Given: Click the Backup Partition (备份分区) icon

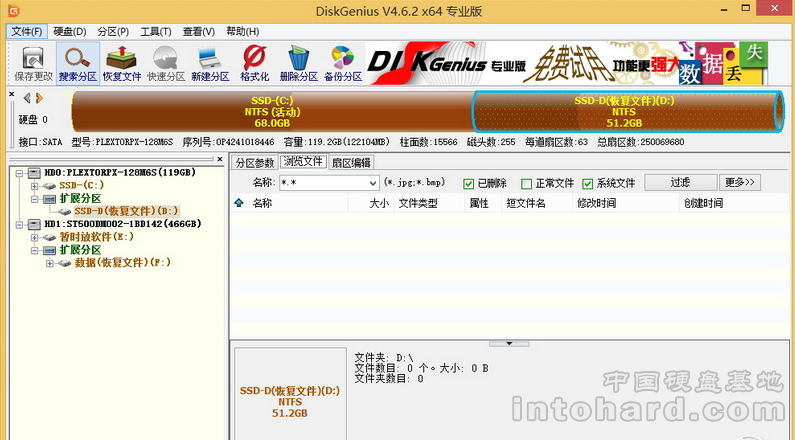Looking at the screenshot, I should point(343,63).
